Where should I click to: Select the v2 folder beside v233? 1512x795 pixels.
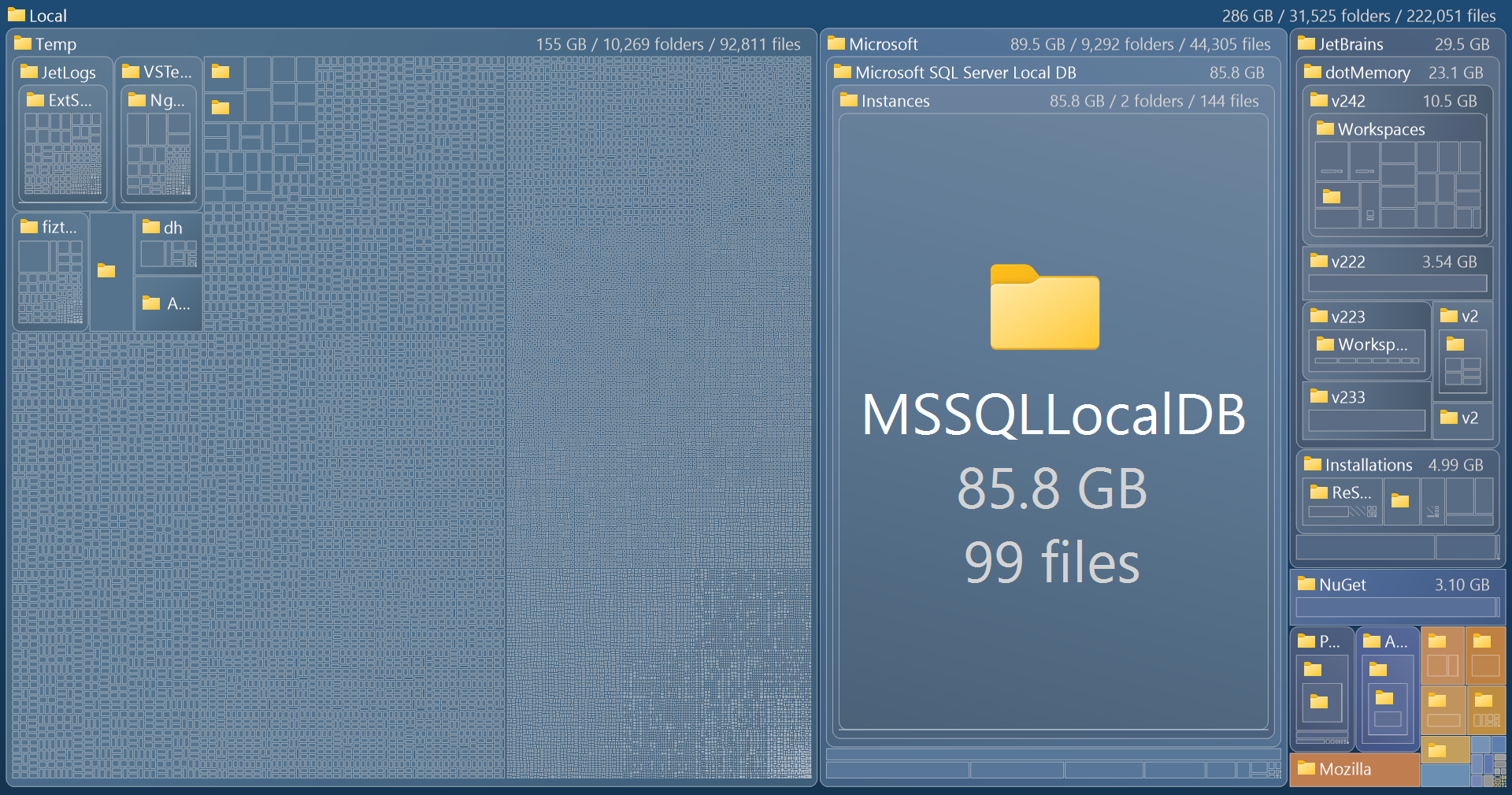coord(1449,418)
